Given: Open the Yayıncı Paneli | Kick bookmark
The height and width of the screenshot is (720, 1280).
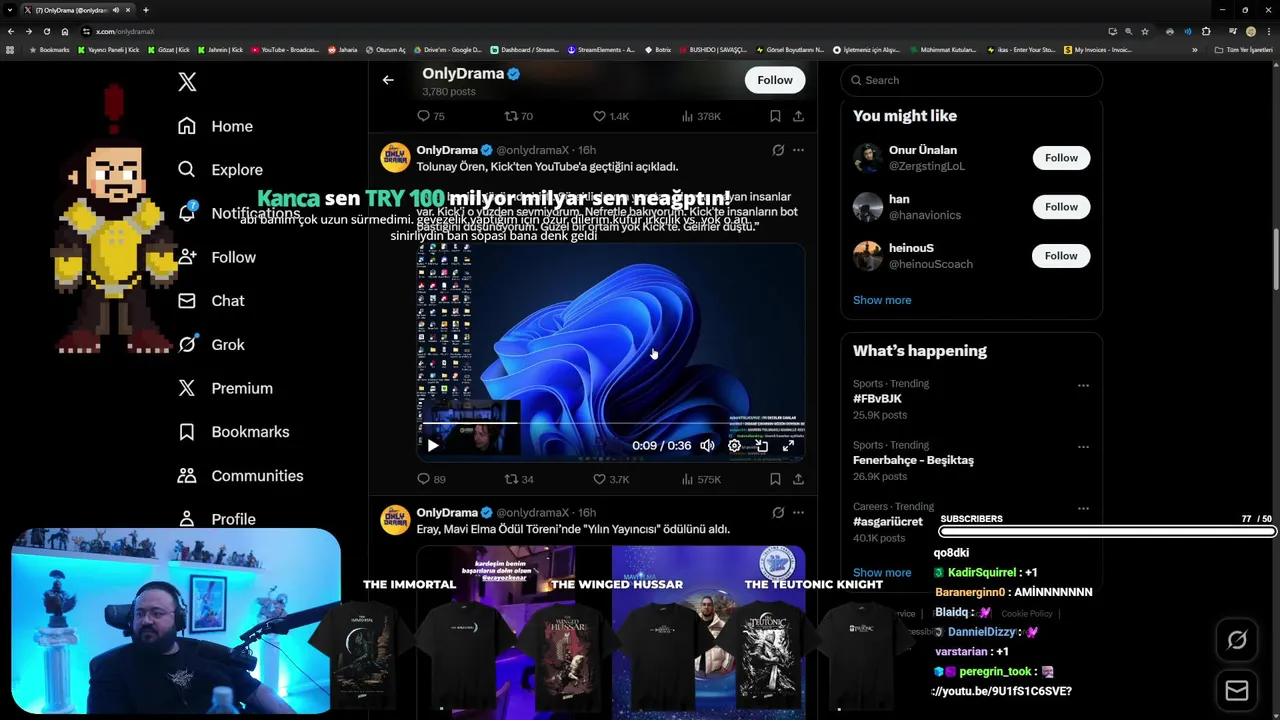Looking at the screenshot, I should (x=109, y=49).
